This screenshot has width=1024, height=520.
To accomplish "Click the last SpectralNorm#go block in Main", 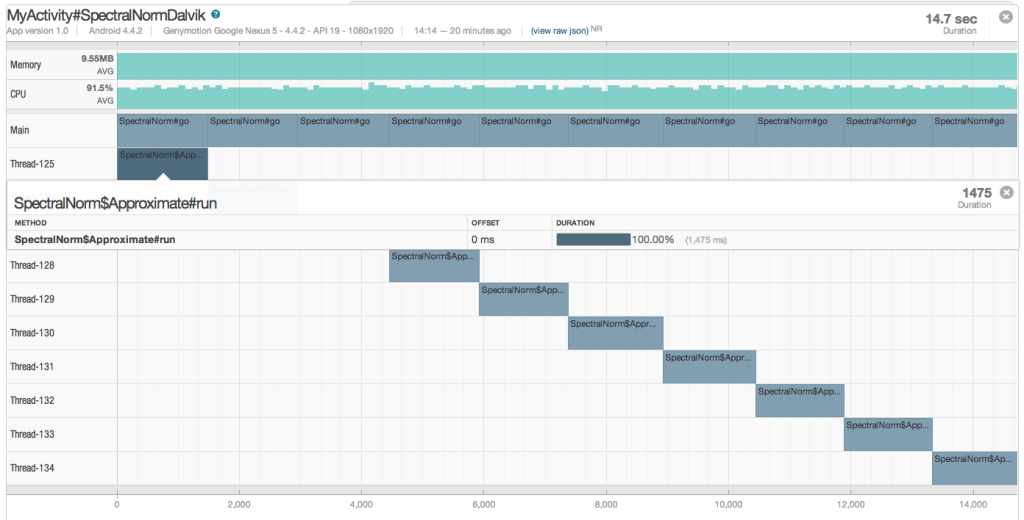I will (974, 131).
